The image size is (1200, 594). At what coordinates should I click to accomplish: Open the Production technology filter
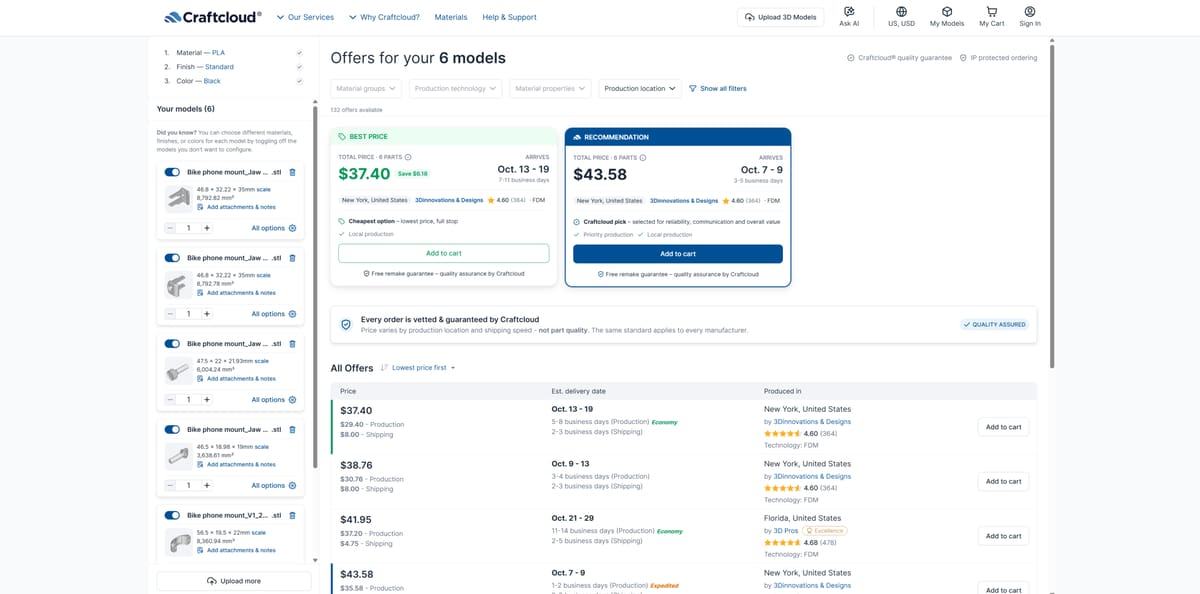(x=455, y=88)
